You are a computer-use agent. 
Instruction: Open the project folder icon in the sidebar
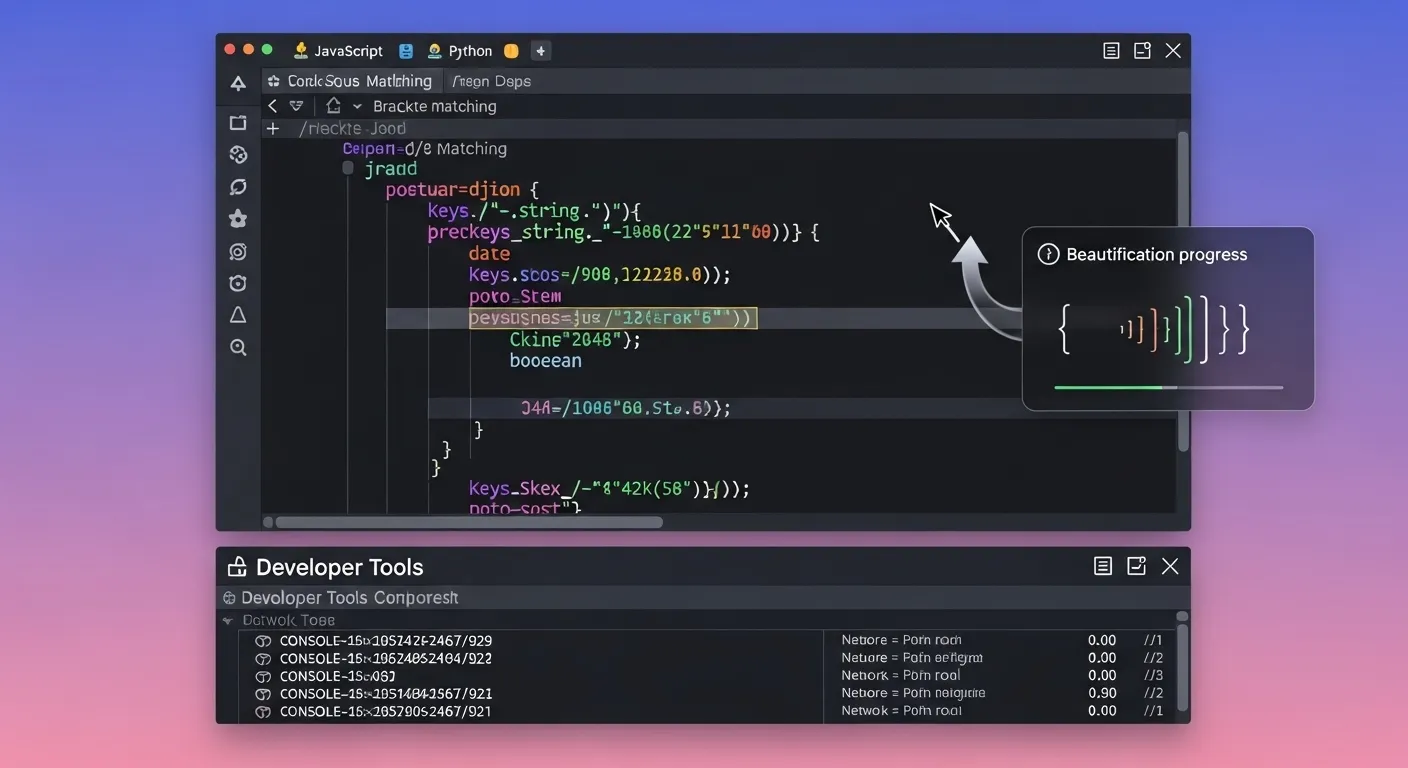[238, 122]
